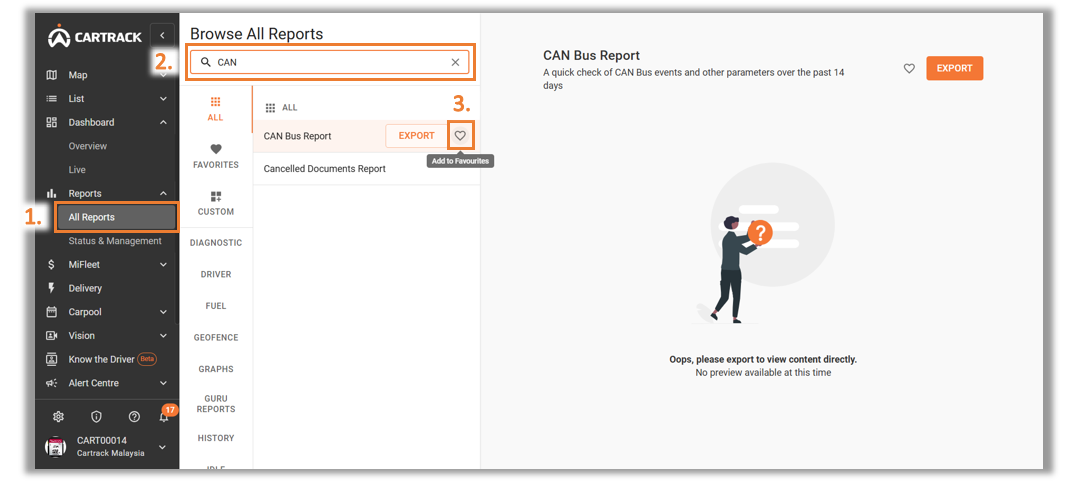
Task: Open the help question mark icon
Action: coord(134,417)
